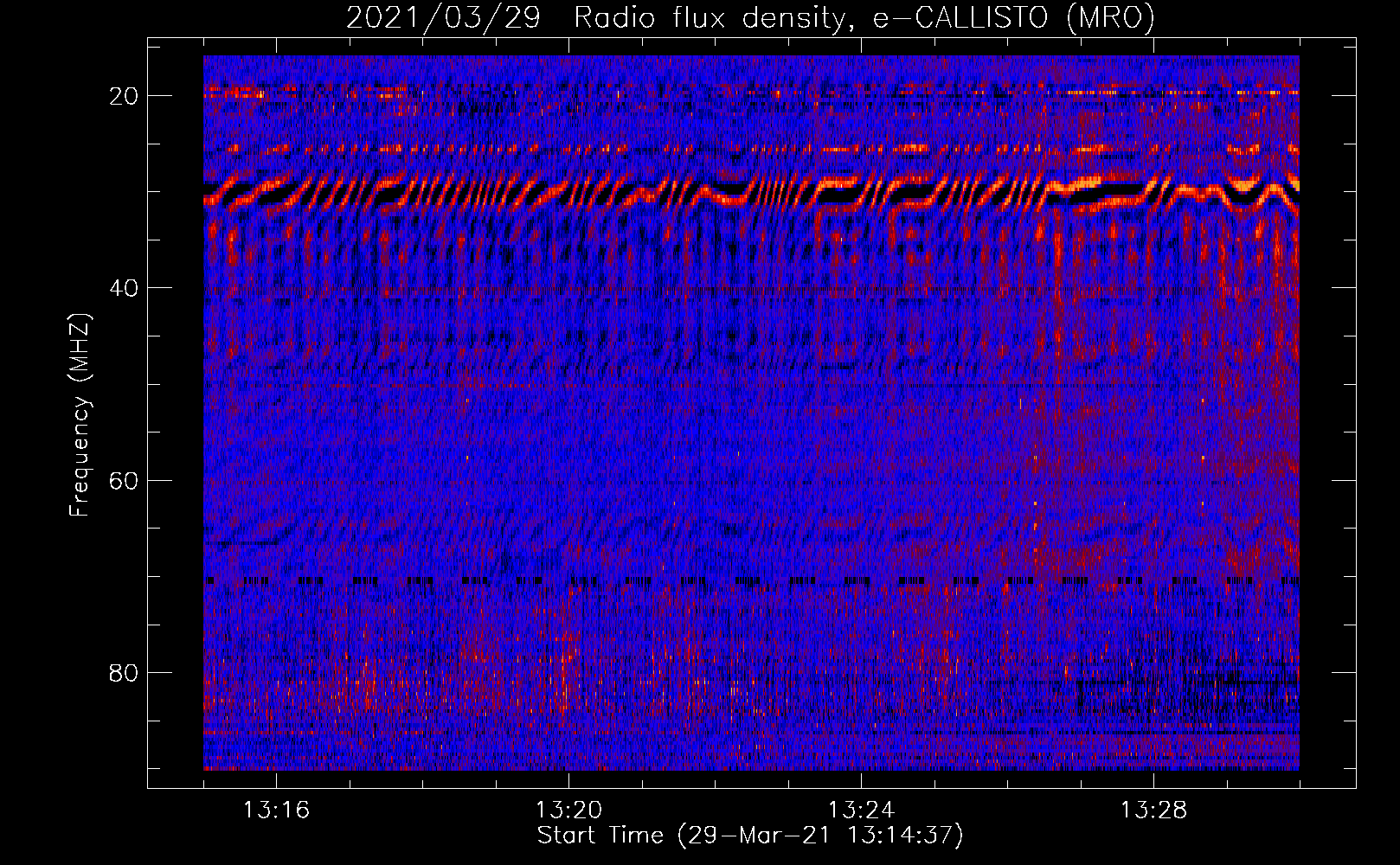Click the 20 frequency tick label

point(124,96)
